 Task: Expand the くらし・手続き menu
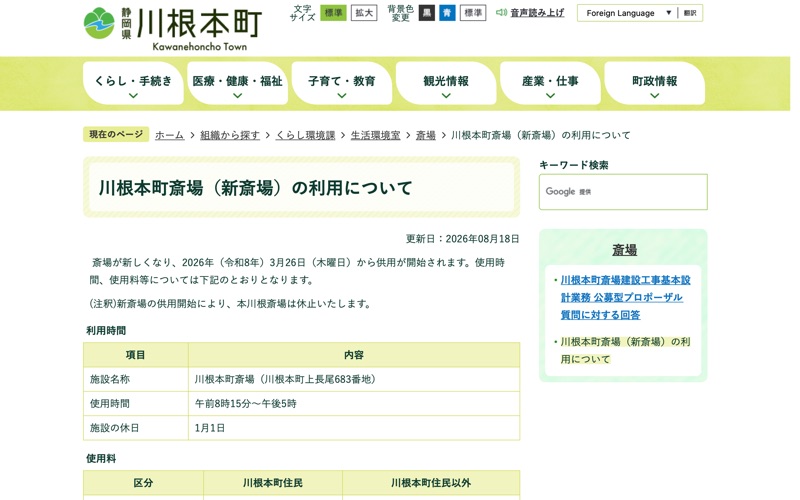pyautogui.click(x=133, y=84)
